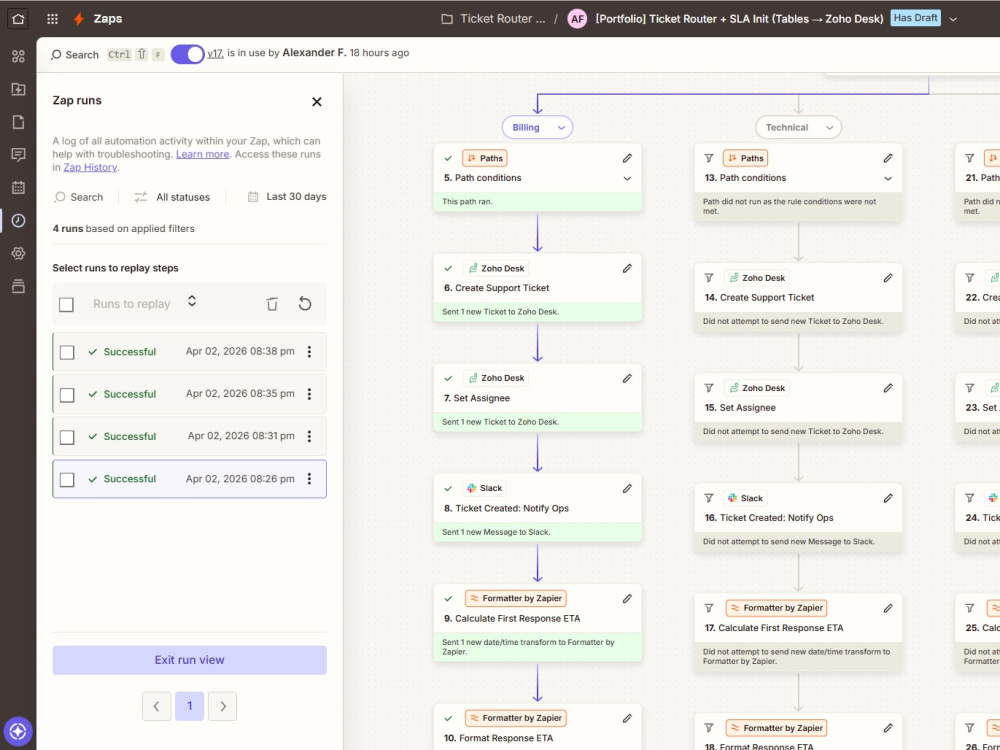Edit step 8 Notify Ops pencil
The width and height of the screenshot is (1000, 750).
(x=627, y=489)
